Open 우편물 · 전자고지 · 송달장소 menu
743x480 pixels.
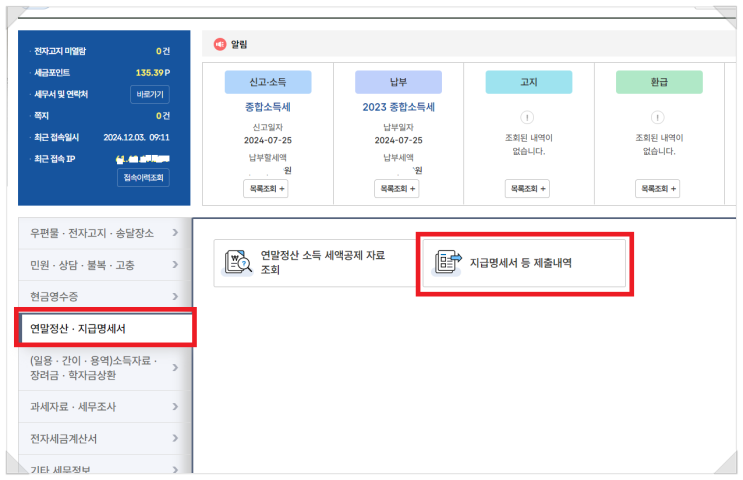point(105,233)
